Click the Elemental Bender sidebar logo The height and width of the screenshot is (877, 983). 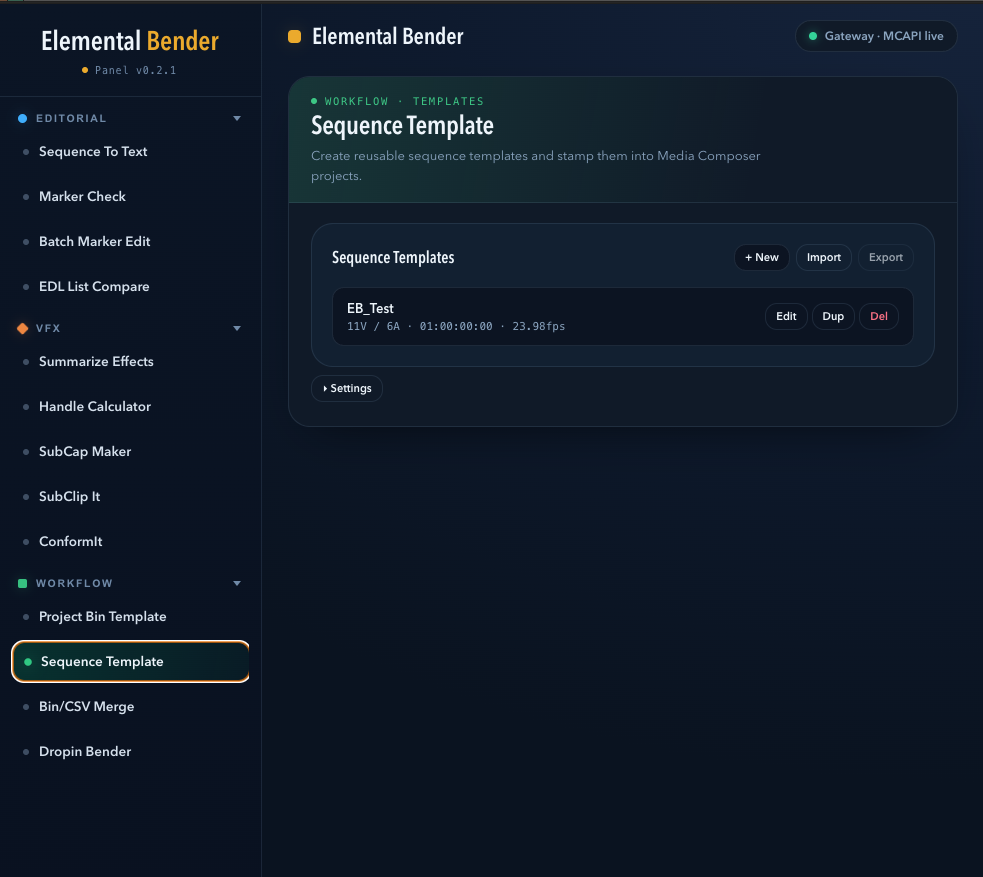[x=130, y=41]
